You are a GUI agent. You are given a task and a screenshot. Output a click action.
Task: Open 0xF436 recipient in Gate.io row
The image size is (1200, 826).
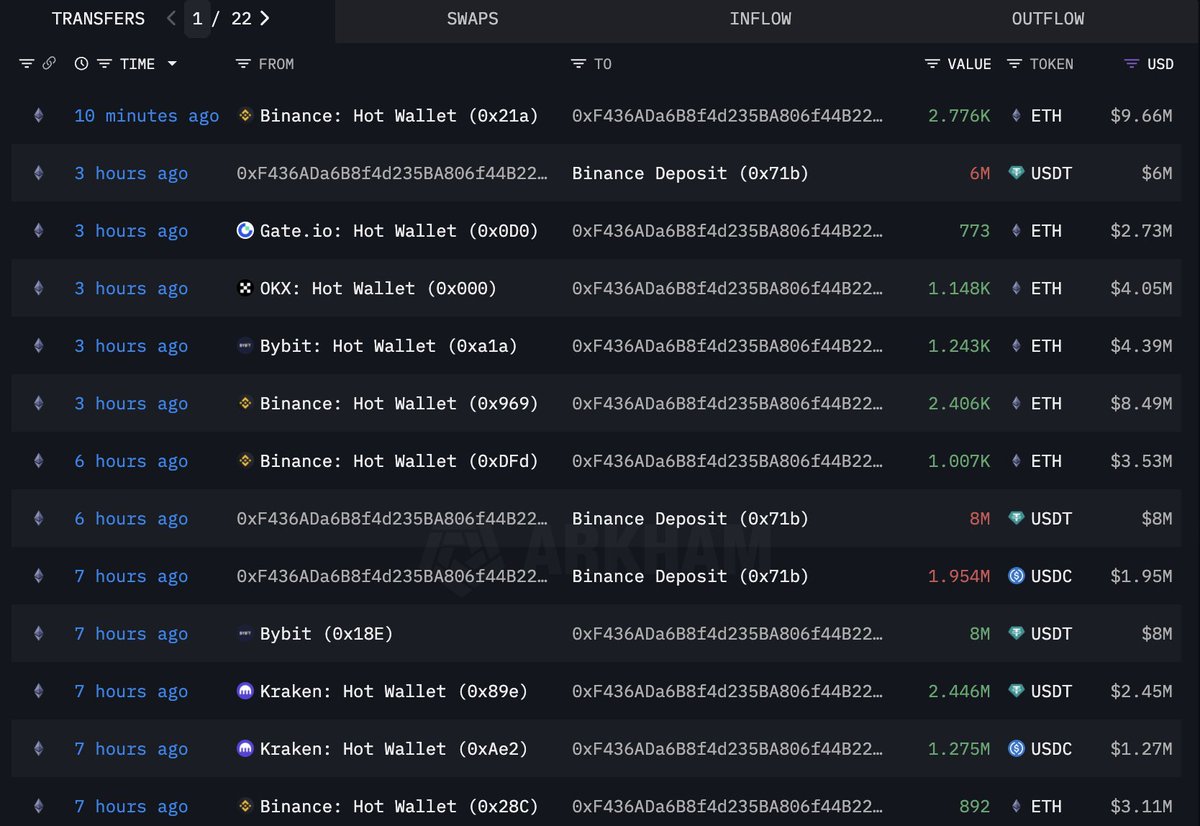click(x=727, y=231)
